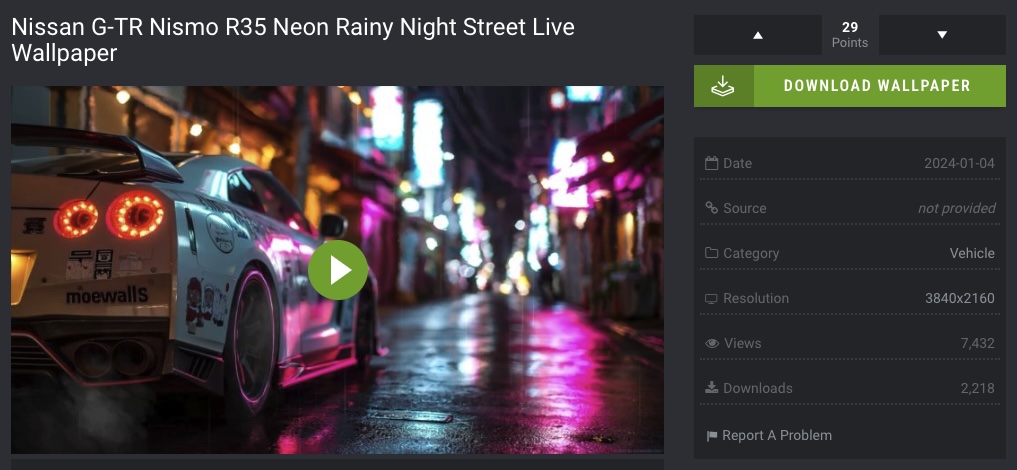
Task: Click the wallpaper preview thumbnail image
Action: (338, 270)
